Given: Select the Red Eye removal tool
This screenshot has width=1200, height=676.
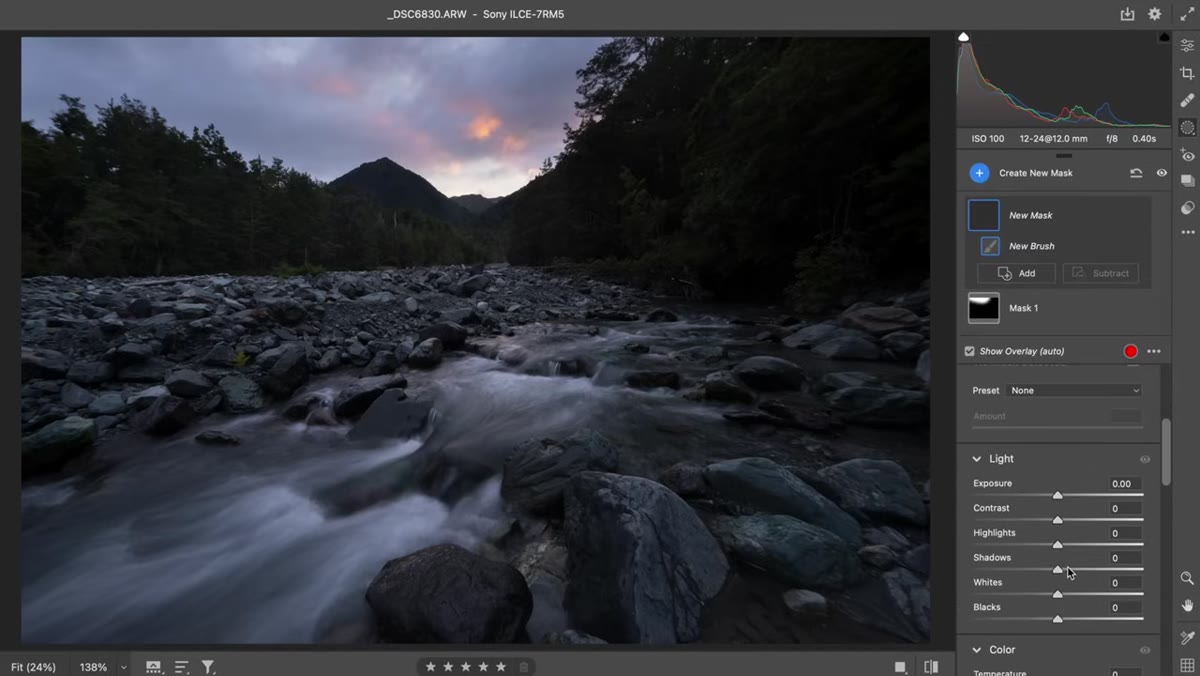Looking at the screenshot, I should 1187,155.
